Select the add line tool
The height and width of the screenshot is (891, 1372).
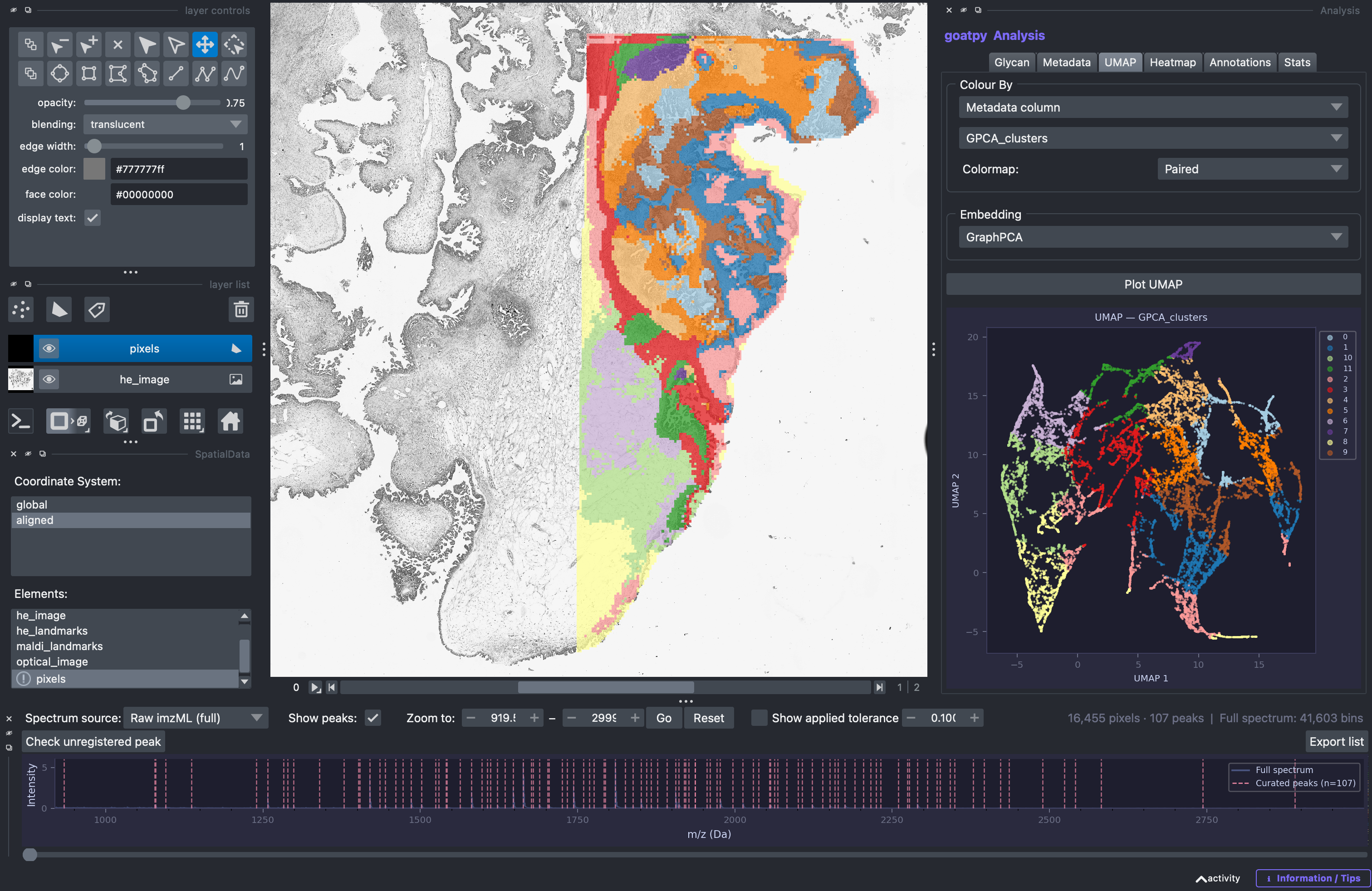[176, 73]
